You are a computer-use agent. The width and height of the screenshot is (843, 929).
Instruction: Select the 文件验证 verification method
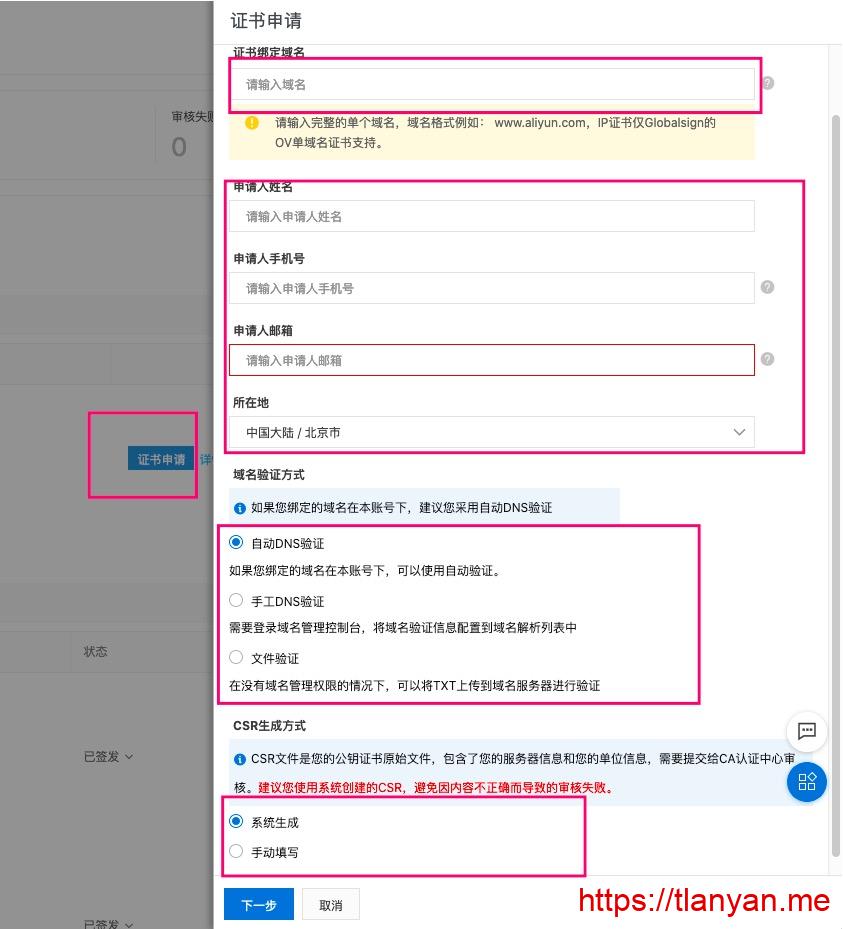235,658
